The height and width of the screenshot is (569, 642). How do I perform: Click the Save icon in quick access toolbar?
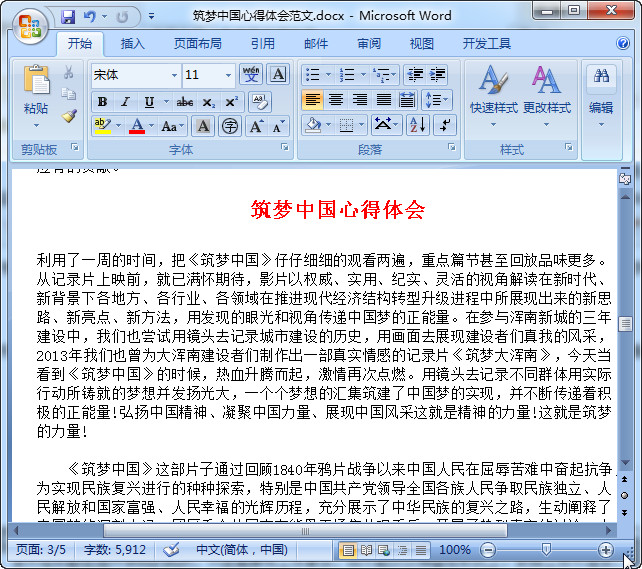point(68,17)
